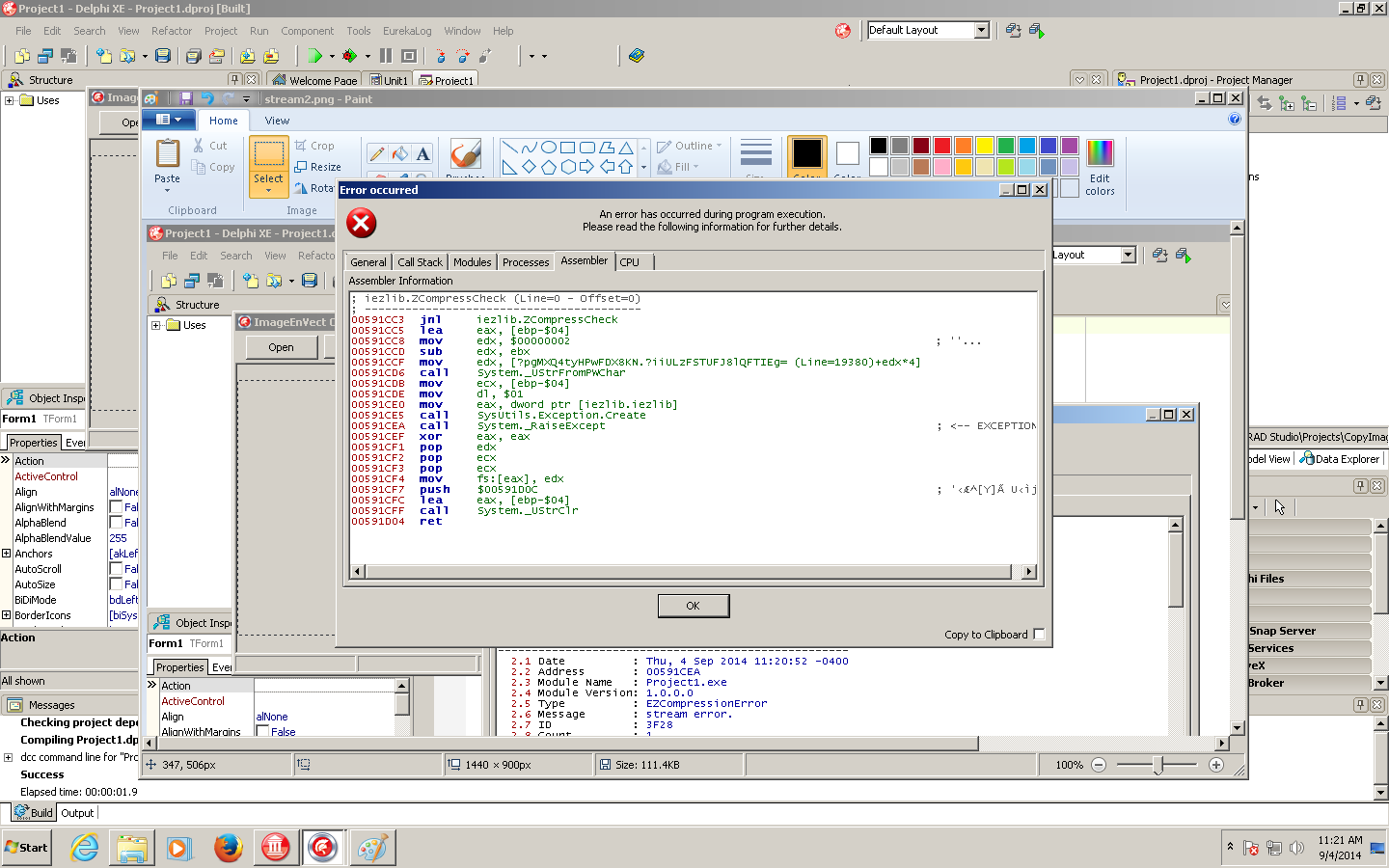The image size is (1389, 868).
Task: Open the Brushes tool in Paint
Action: coord(465,156)
